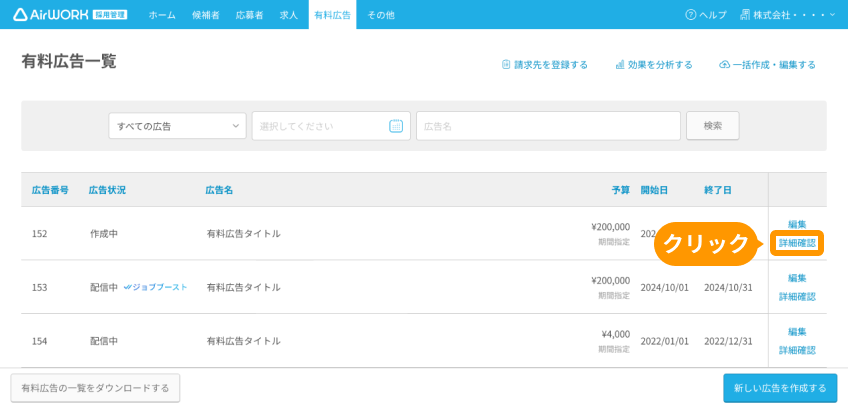The height and width of the screenshot is (408, 848).
Task: Go to the 応募者 tab
Action: tap(249, 15)
